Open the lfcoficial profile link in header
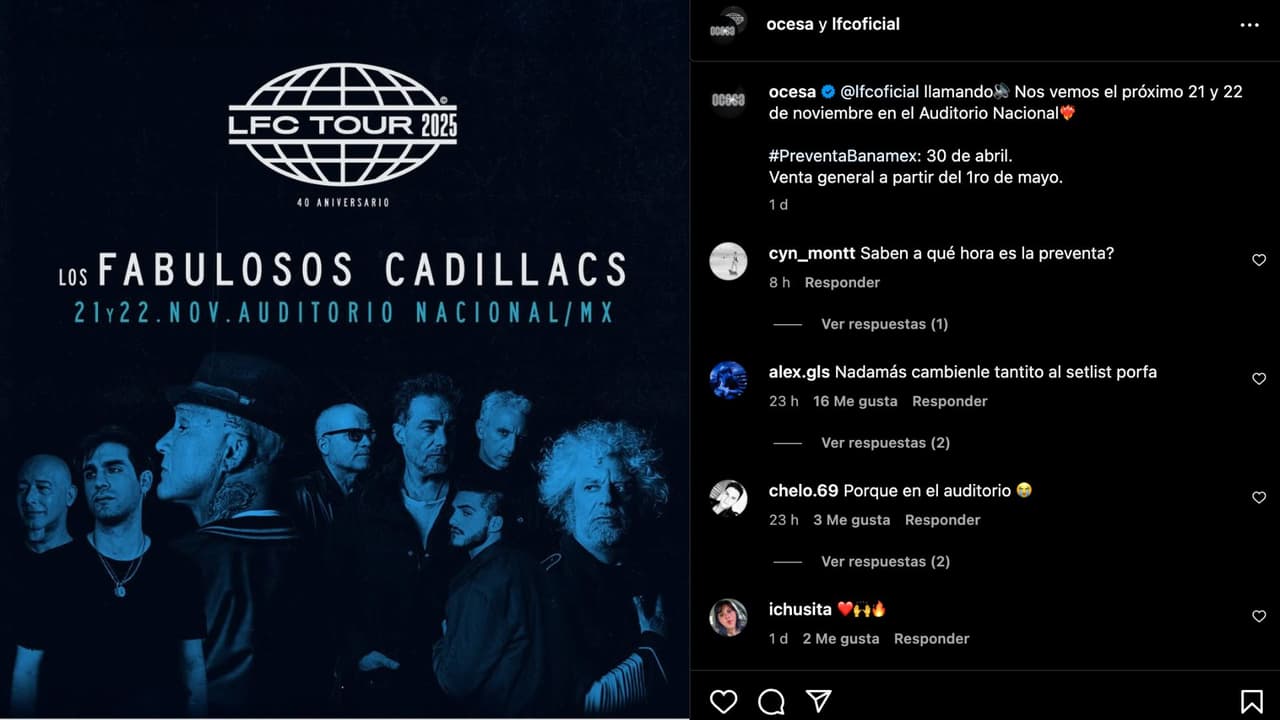Viewport: 1280px width, 720px height. pos(866,24)
